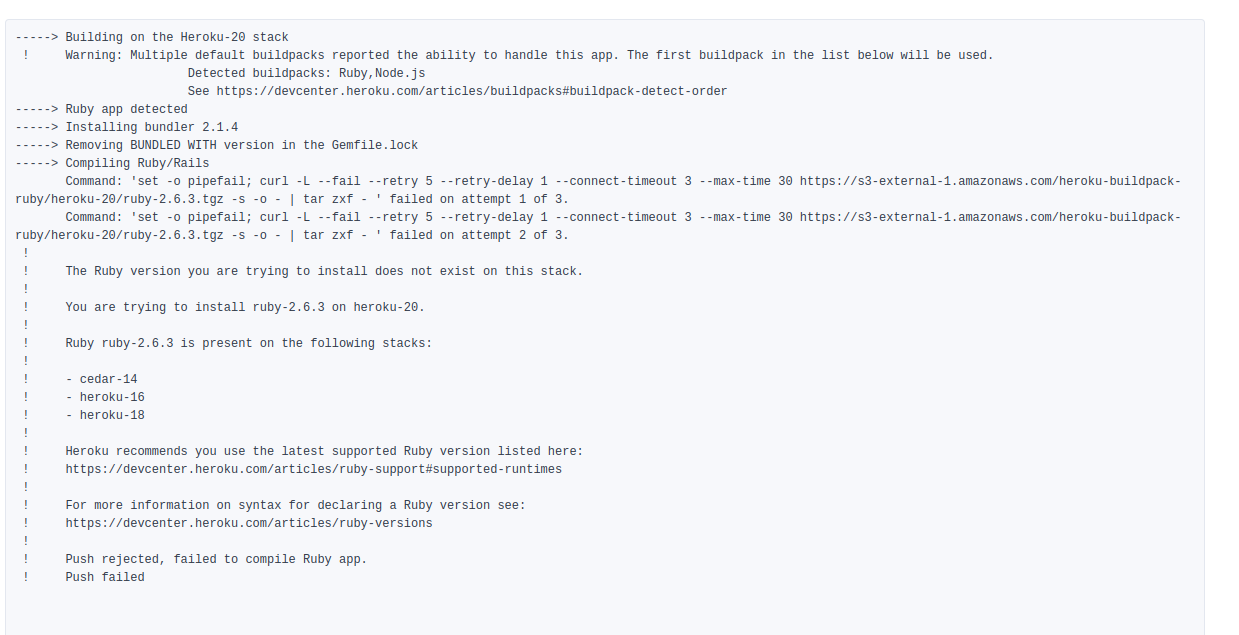
Task: Click the "Warning: Multiple default buildpacks" message
Action: pyautogui.click(x=529, y=55)
